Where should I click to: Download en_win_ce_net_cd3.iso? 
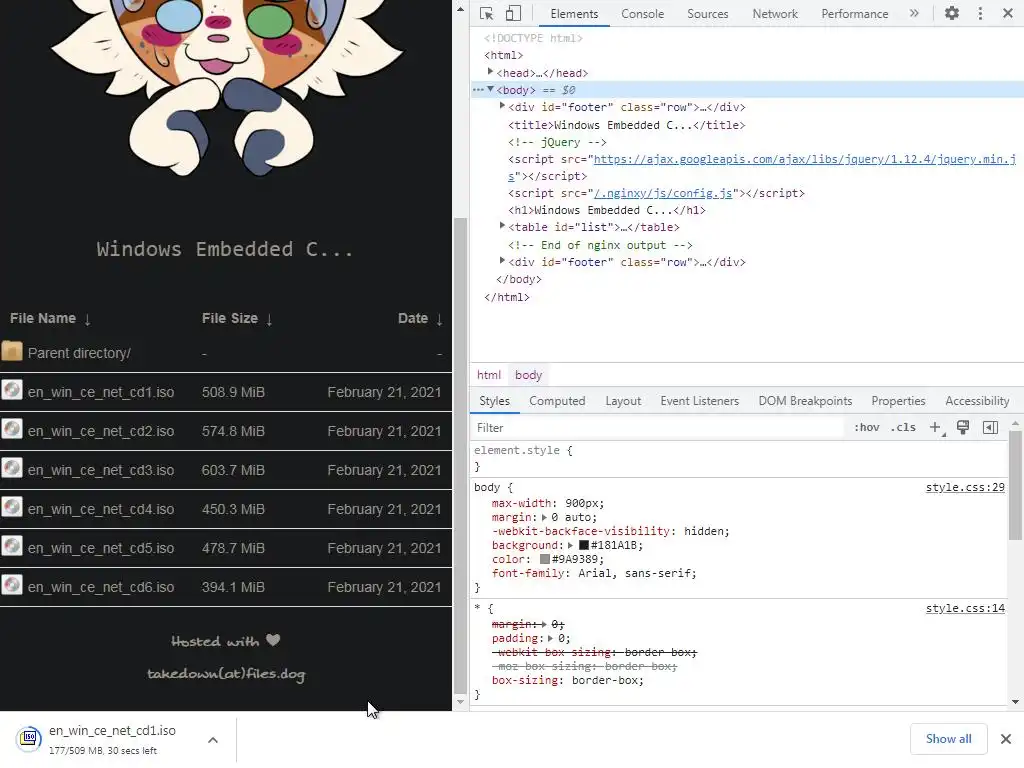coord(101,470)
